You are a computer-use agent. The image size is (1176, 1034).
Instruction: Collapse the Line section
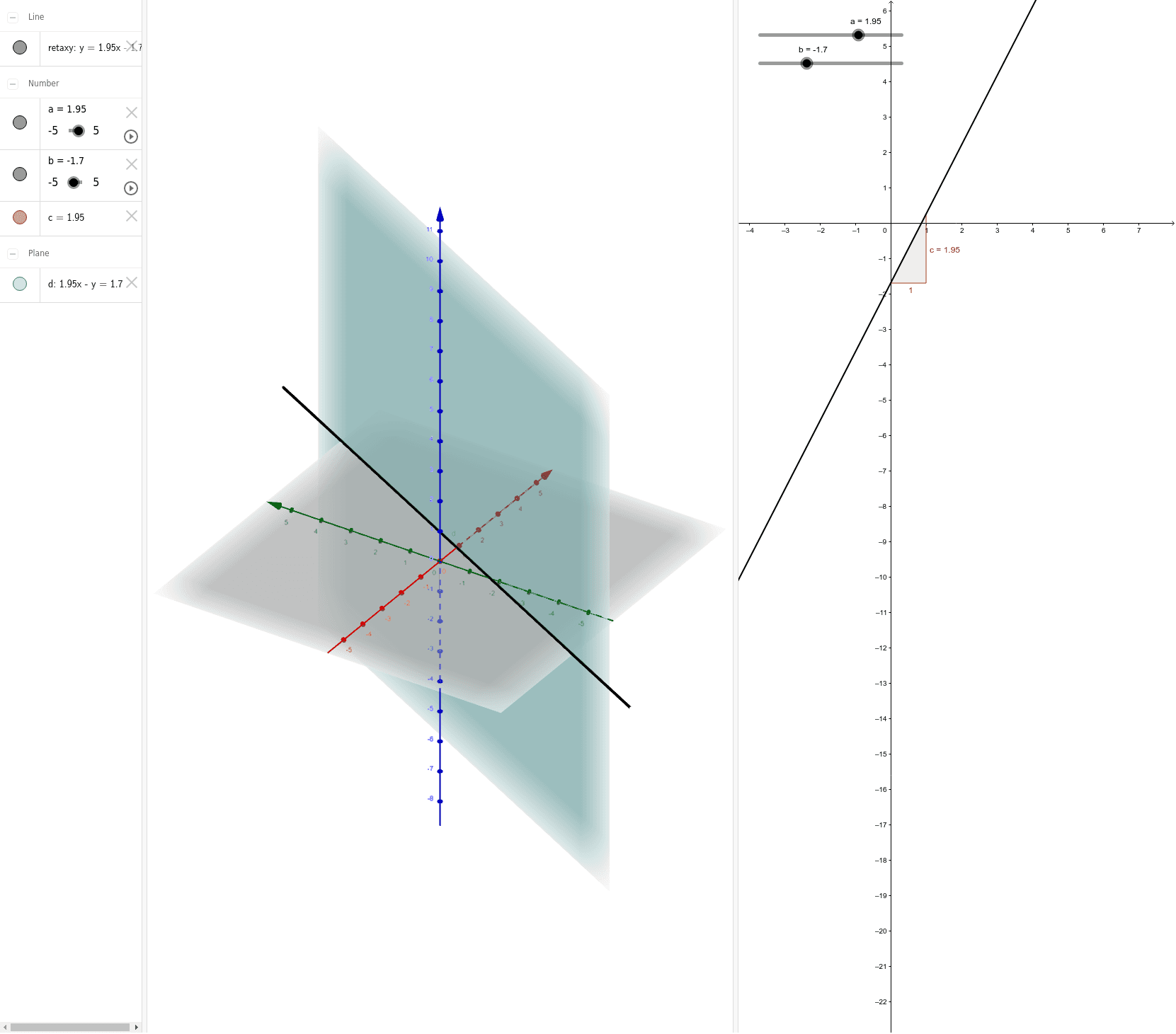click(x=13, y=16)
